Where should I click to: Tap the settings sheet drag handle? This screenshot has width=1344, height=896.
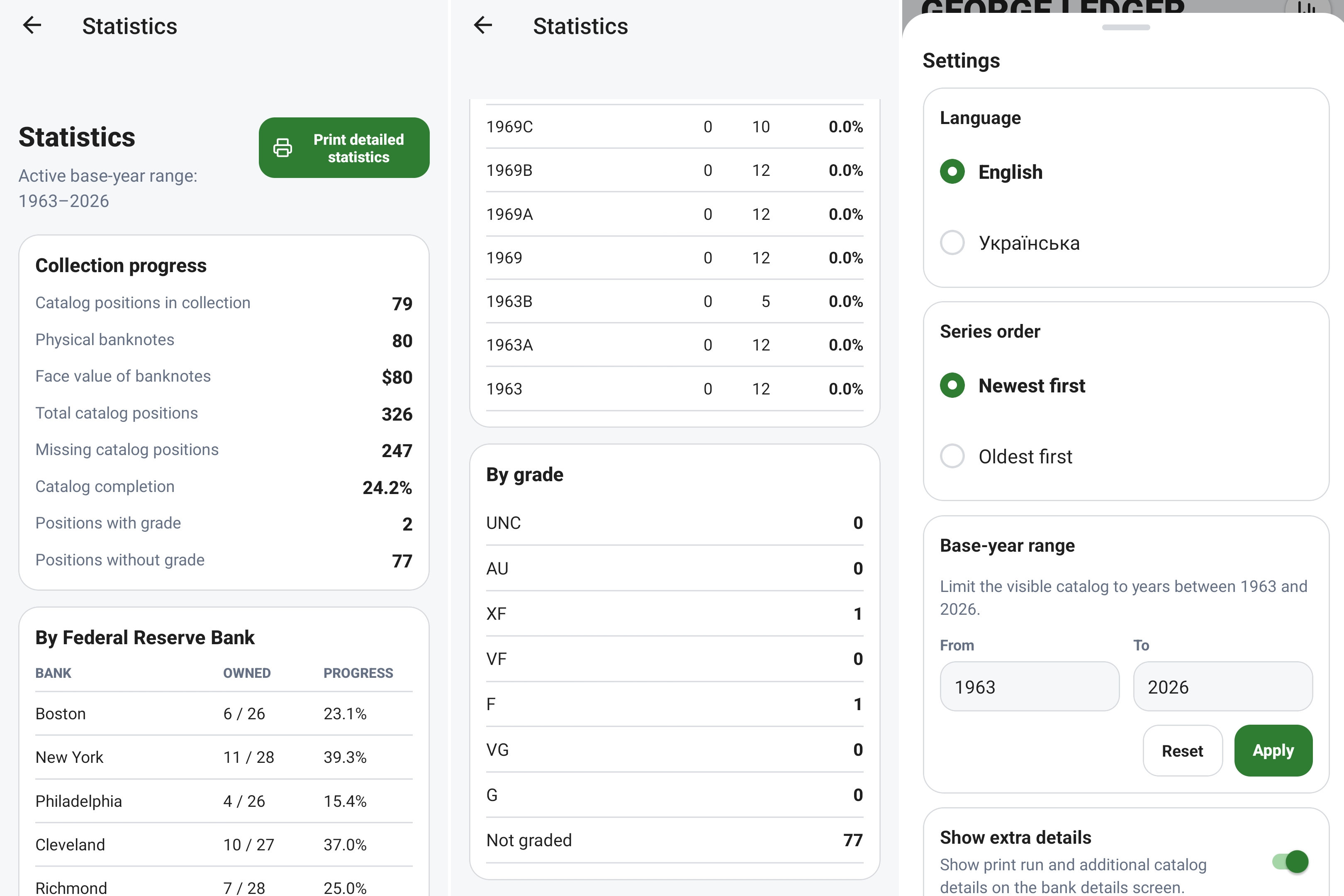(1126, 27)
